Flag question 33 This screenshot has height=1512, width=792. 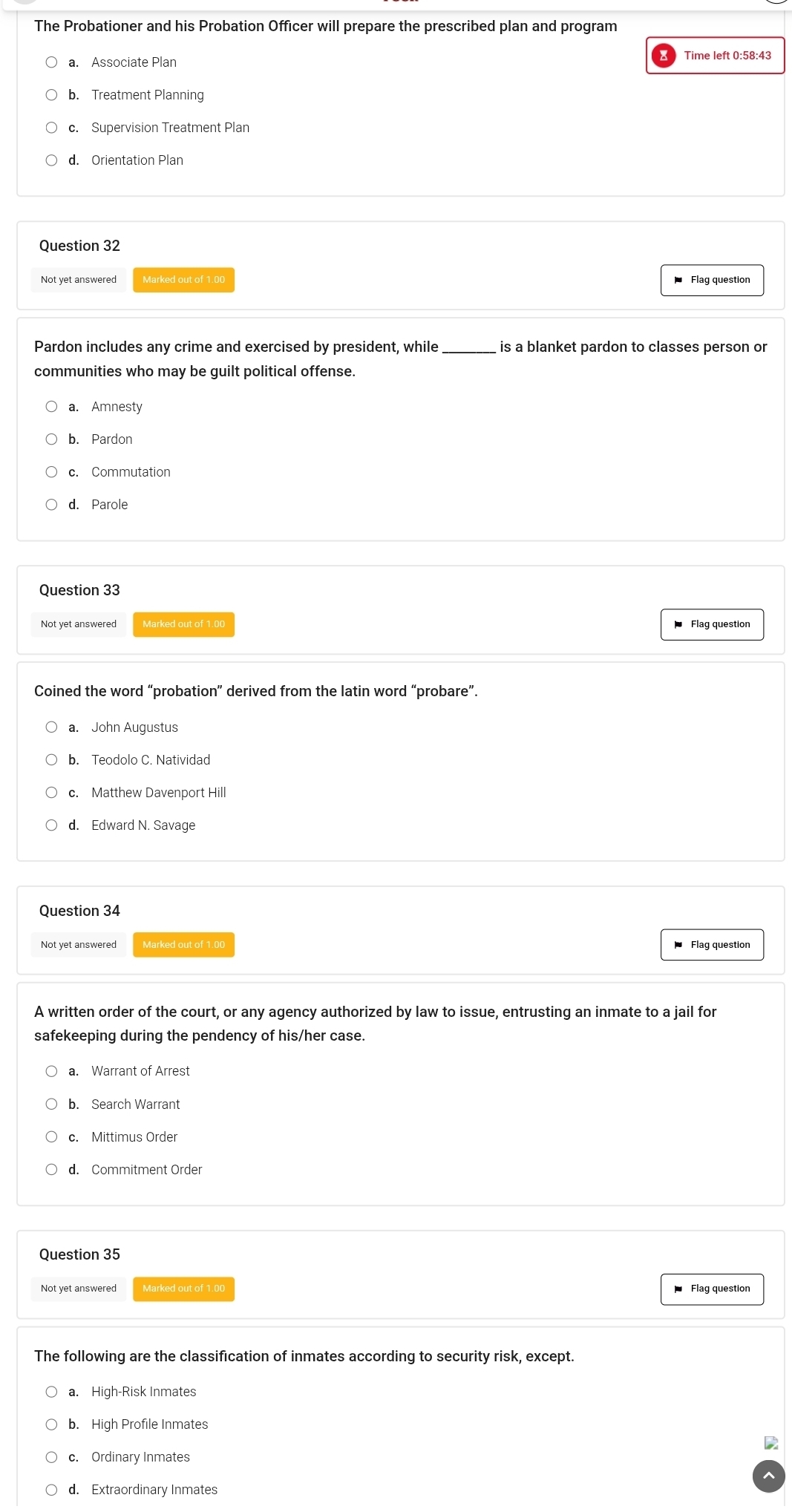pos(711,624)
